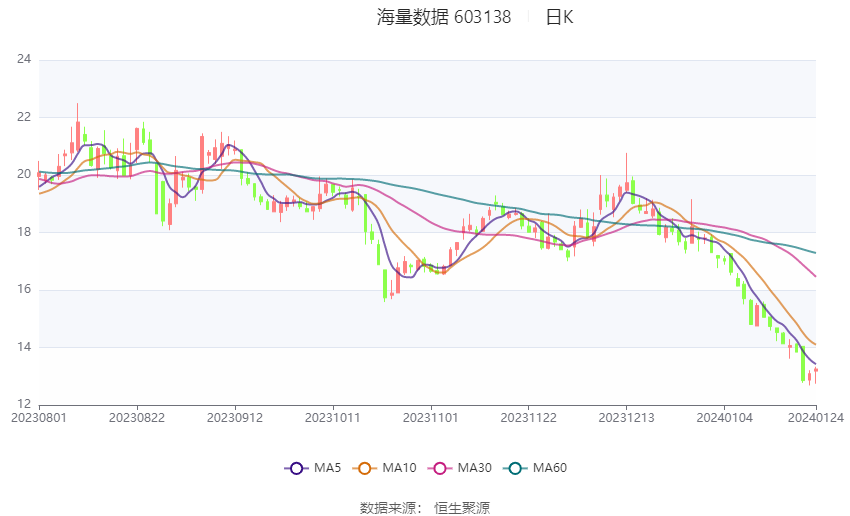This screenshot has width=850, height=516.
Task: Hide the MA5 series via its label
Action: click(328, 468)
